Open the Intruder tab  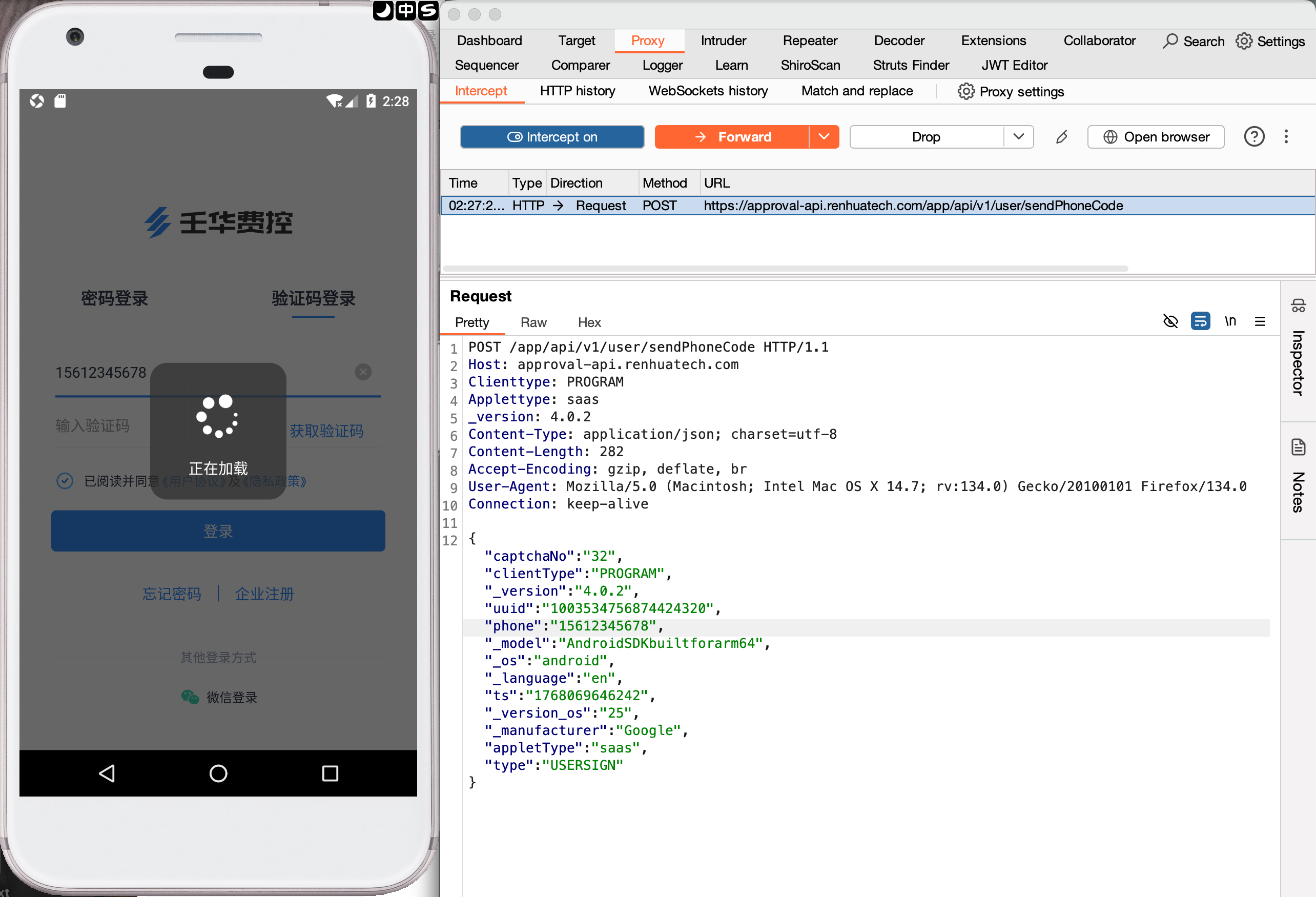pos(723,41)
